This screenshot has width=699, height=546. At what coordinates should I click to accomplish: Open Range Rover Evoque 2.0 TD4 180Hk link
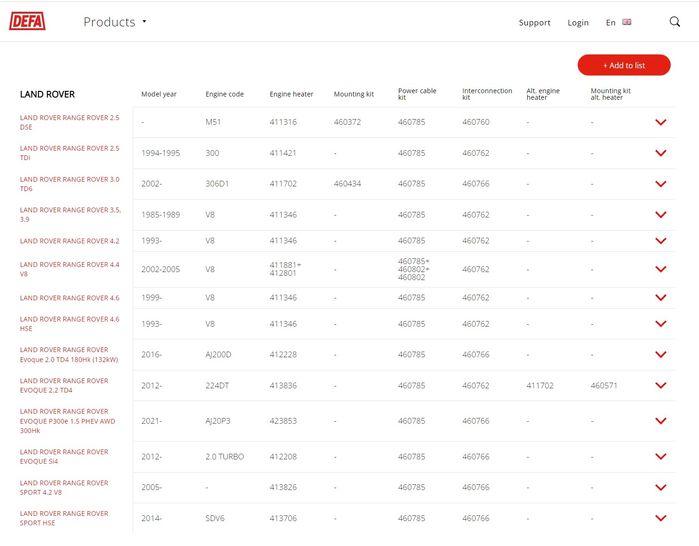pyautogui.click(x=69, y=355)
